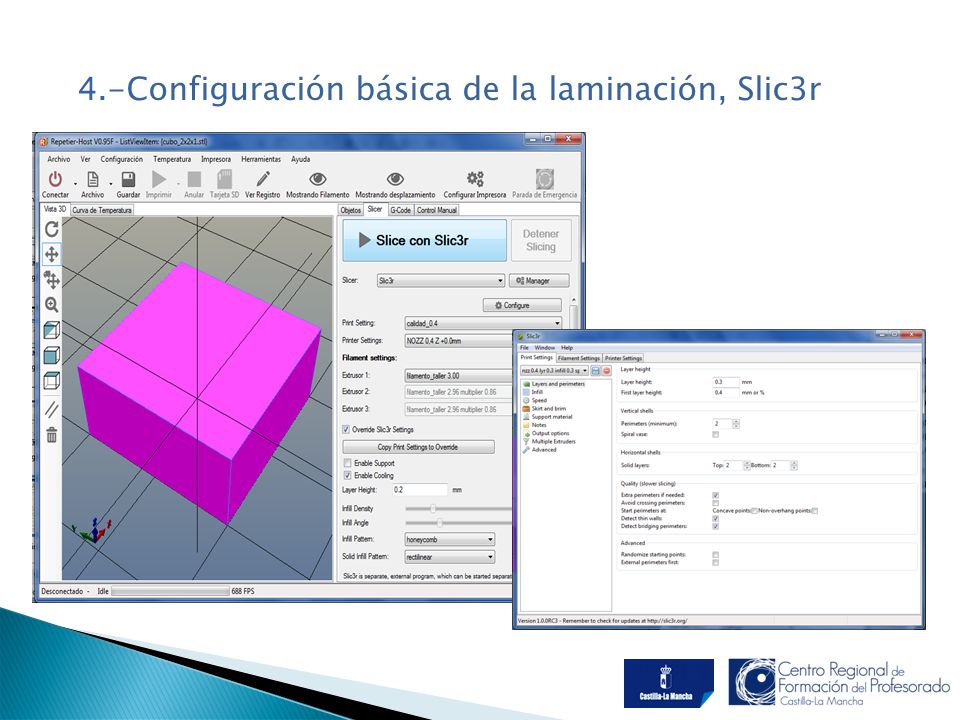The image size is (960, 720).
Task: Toggle Override Slic3r Settings checkbox
Action: pyautogui.click(x=347, y=429)
